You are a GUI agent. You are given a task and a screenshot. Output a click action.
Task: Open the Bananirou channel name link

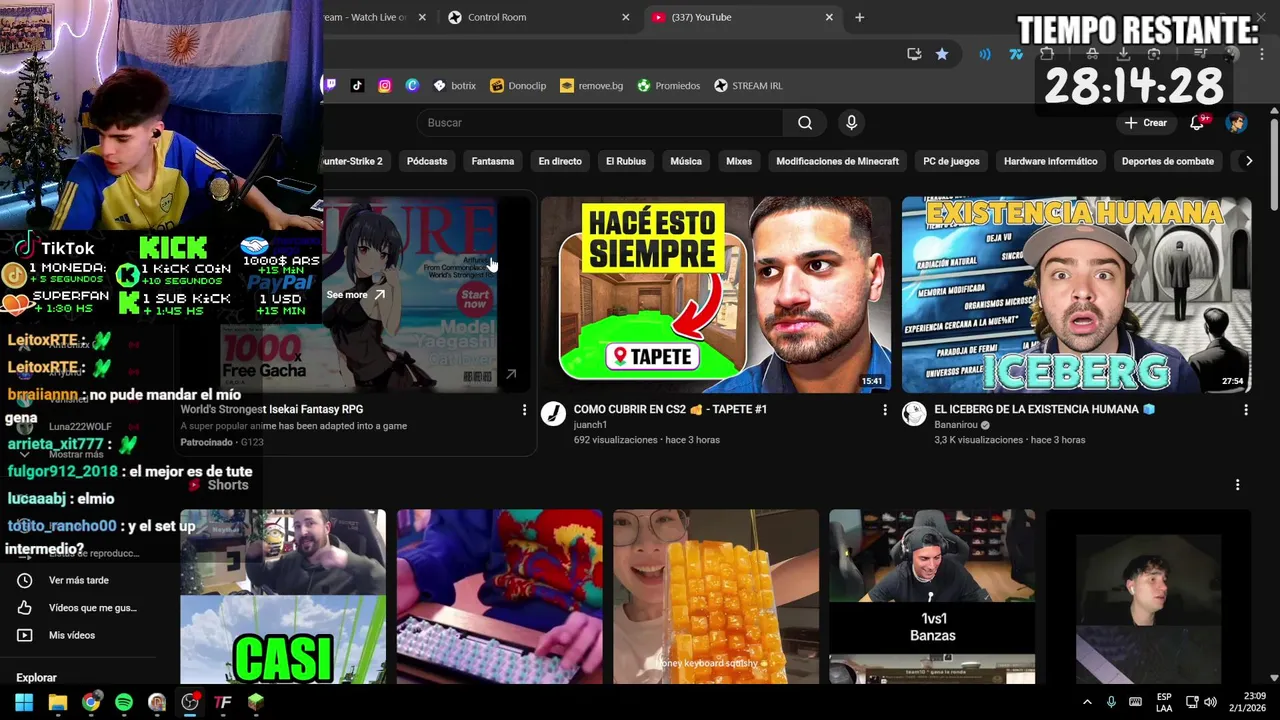coord(955,425)
